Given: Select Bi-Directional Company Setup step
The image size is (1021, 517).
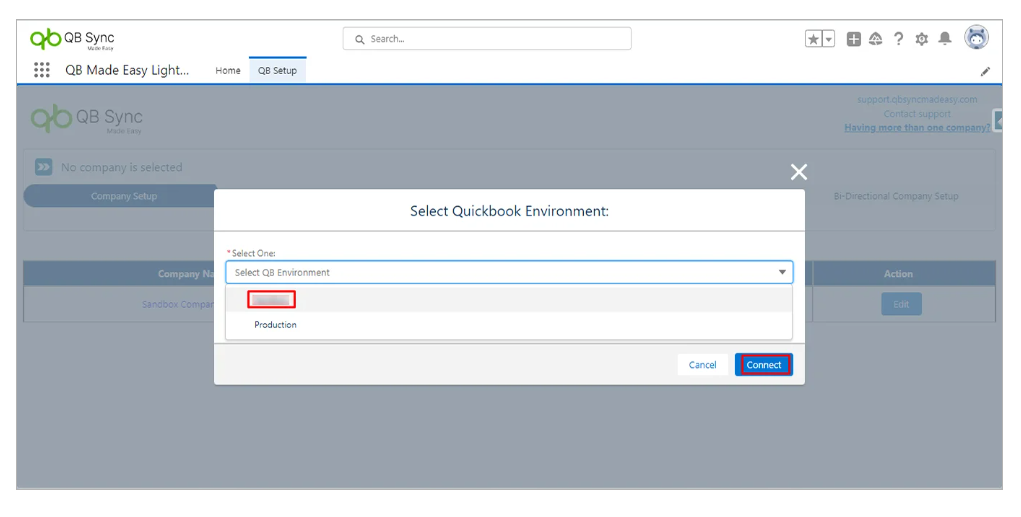Looking at the screenshot, I should [896, 196].
